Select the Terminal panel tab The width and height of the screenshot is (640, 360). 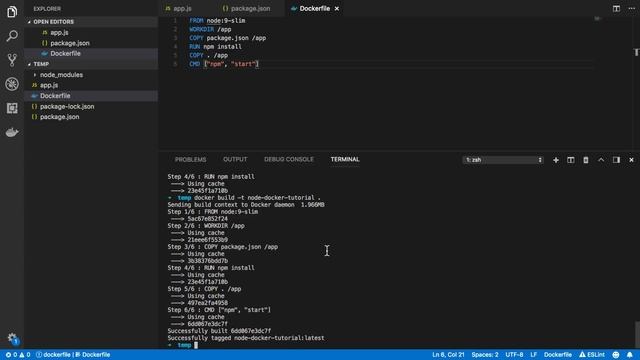tap(345, 160)
